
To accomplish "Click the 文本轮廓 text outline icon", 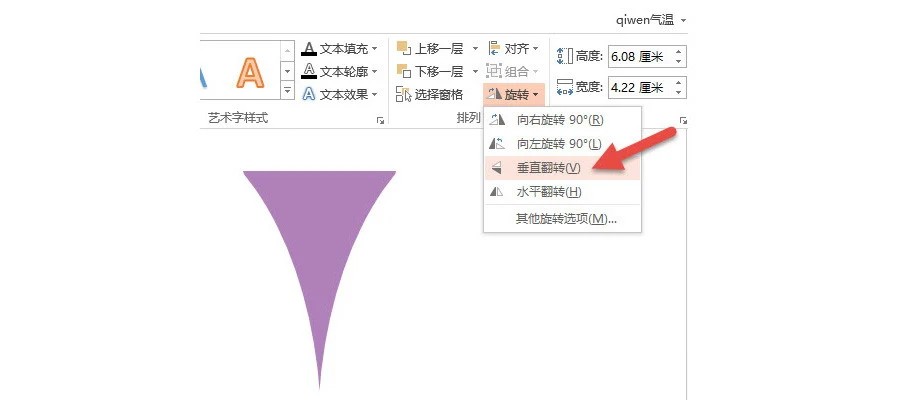I will [309, 71].
